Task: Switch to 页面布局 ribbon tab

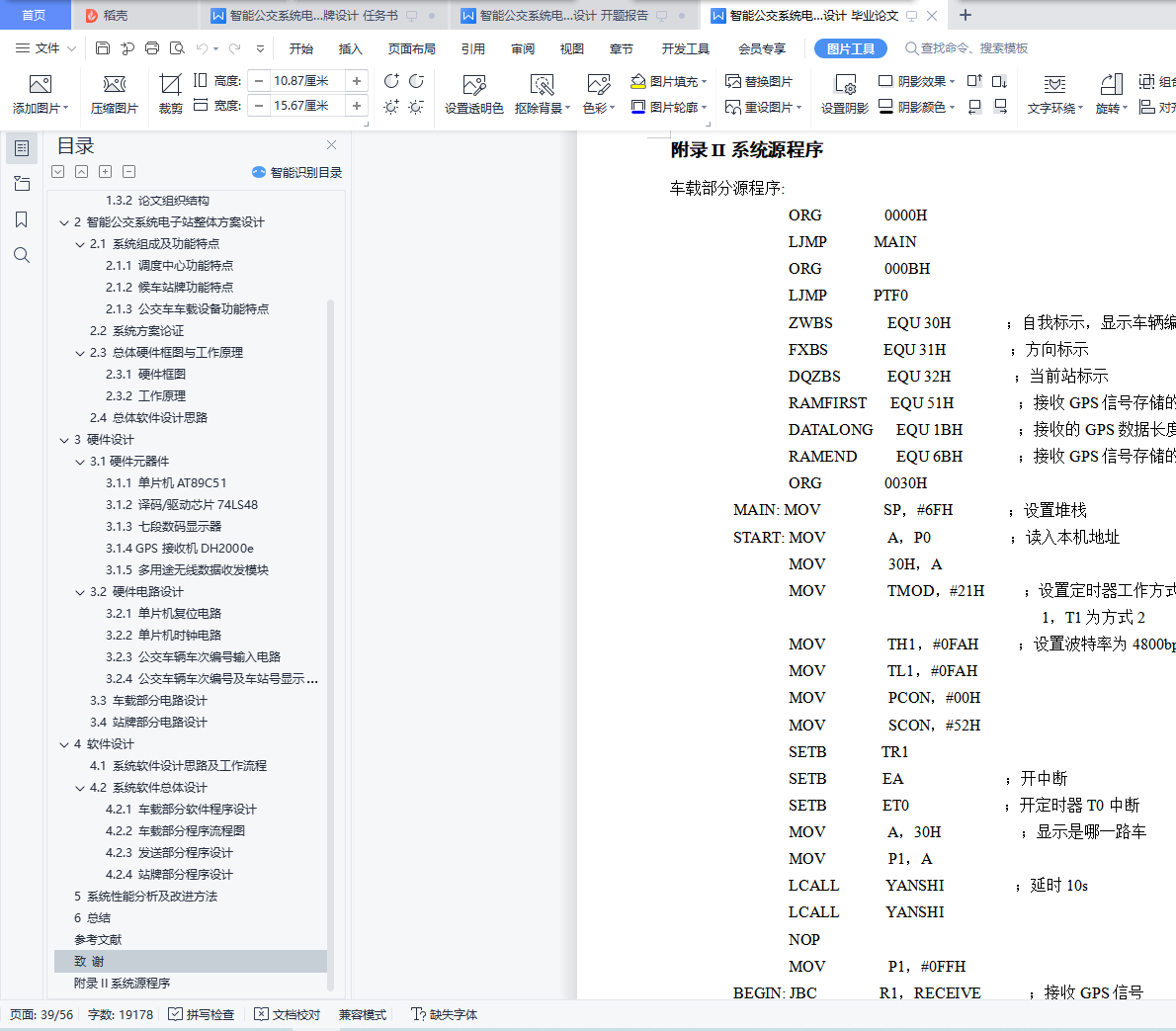Action: (x=412, y=48)
